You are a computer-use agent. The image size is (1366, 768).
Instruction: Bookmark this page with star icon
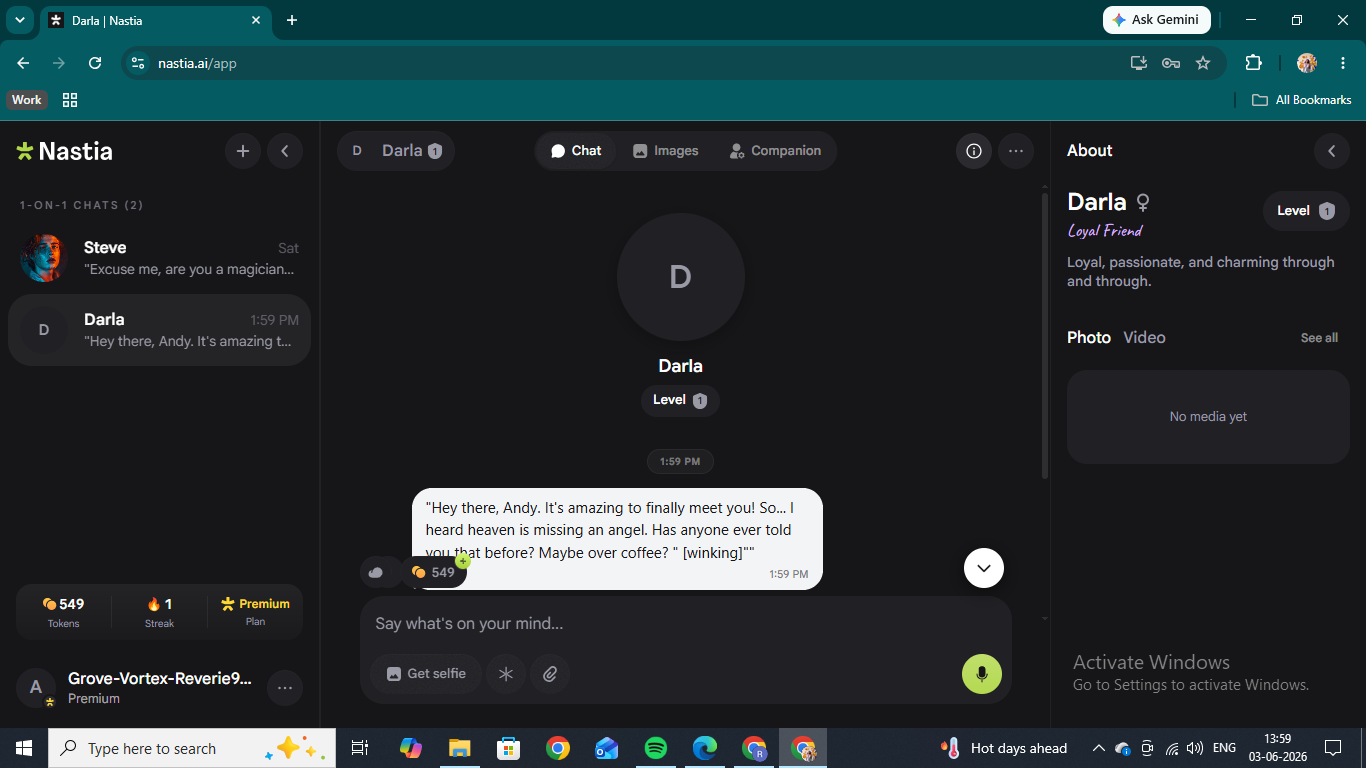(x=1203, y=63)
